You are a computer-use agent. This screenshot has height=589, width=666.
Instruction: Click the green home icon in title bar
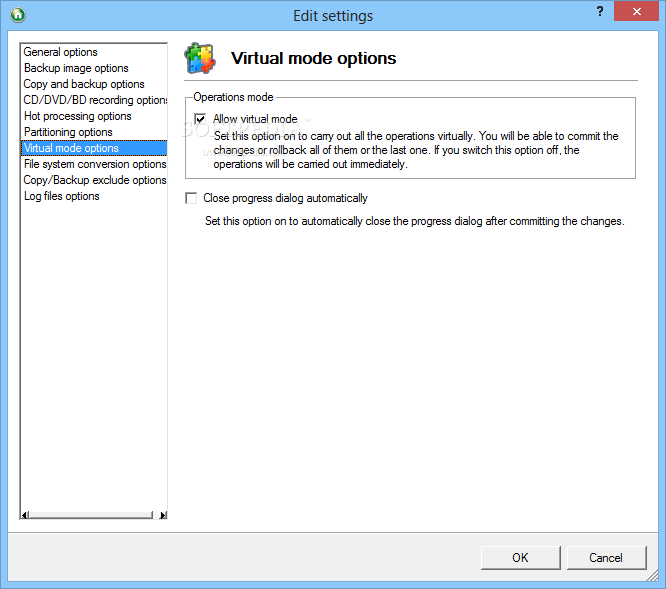coord(18,15)
